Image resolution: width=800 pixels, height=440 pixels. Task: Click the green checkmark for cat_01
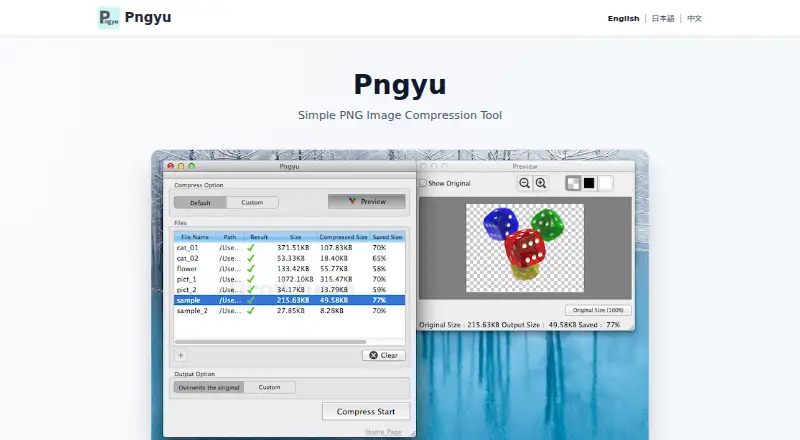251,248
